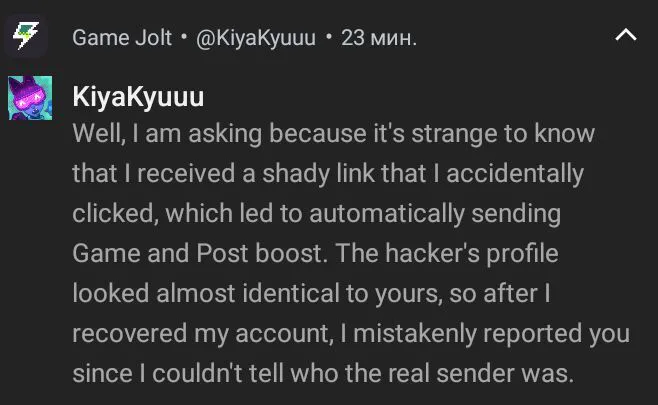This screenshot has height=405, width=658.
Task: Click the dot separator before the timestamp
Action: coord(328,38)
